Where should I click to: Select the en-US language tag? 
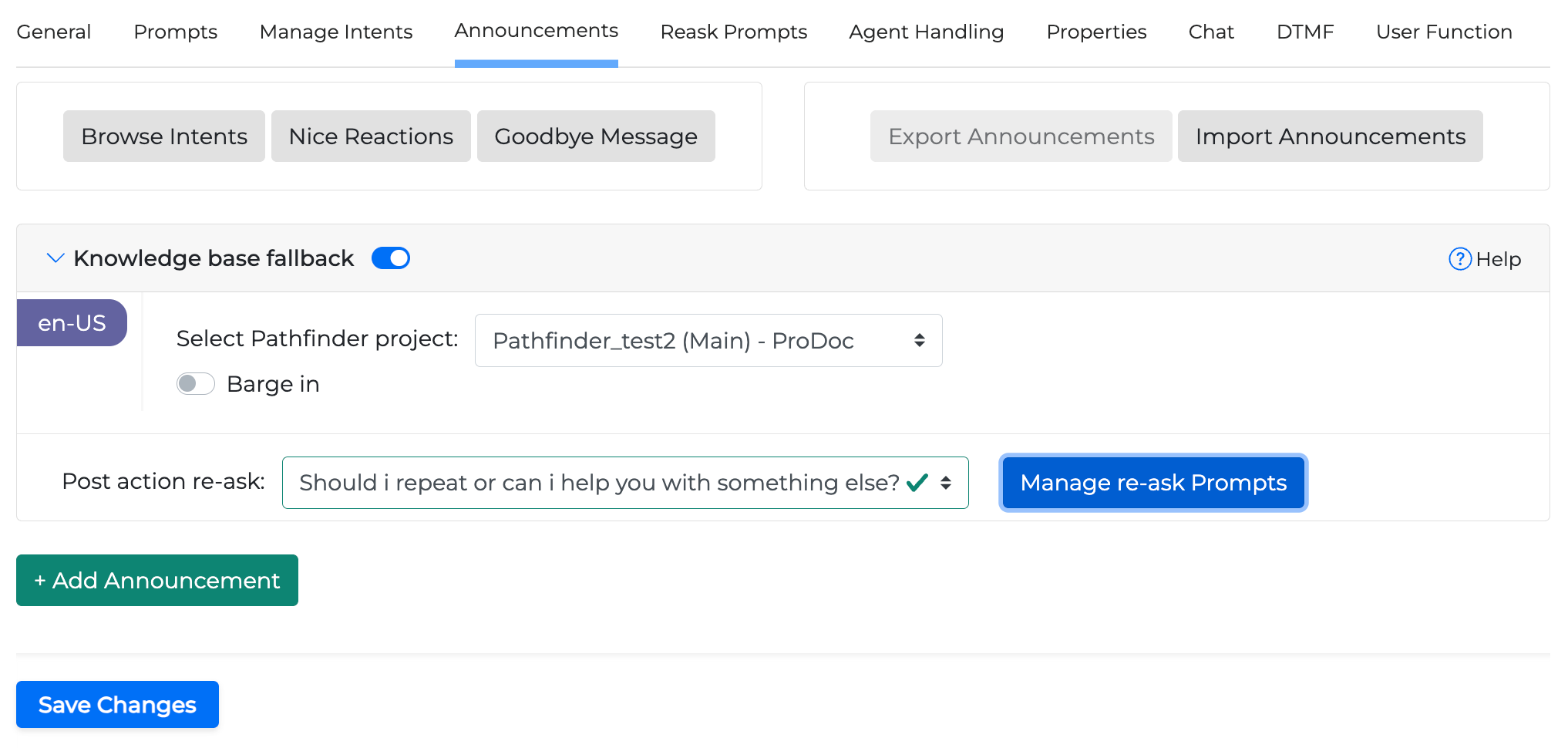click(x=72, y=323)
